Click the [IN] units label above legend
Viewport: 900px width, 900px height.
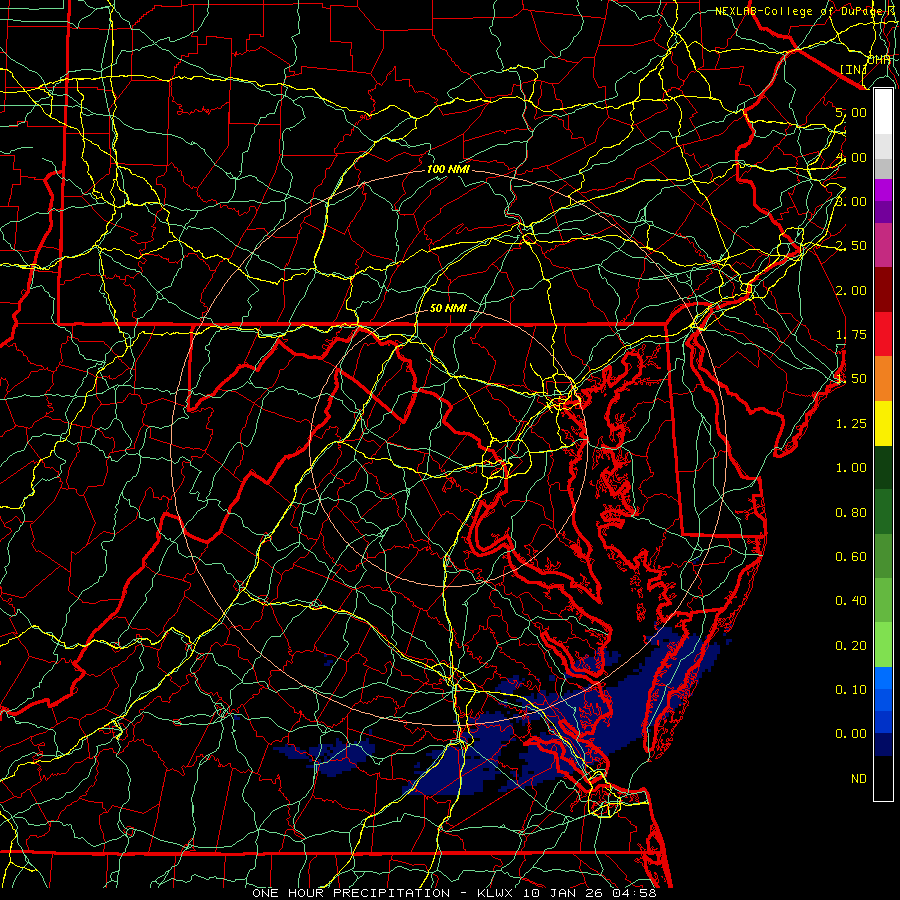click(x=854, y=69)
